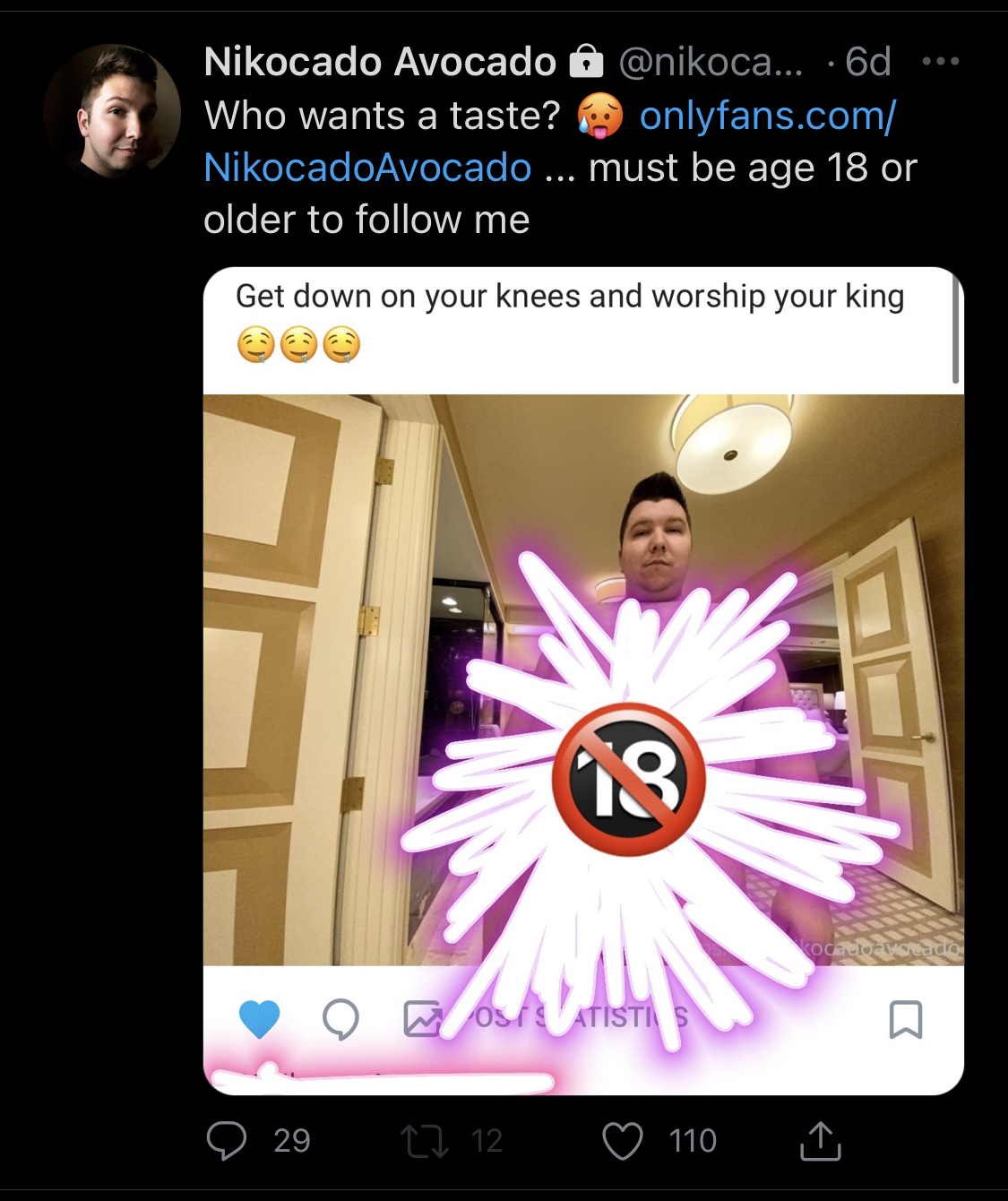The image size is (1008, 1201).
Task: Click the 110 likes count
Action: 693,1141
